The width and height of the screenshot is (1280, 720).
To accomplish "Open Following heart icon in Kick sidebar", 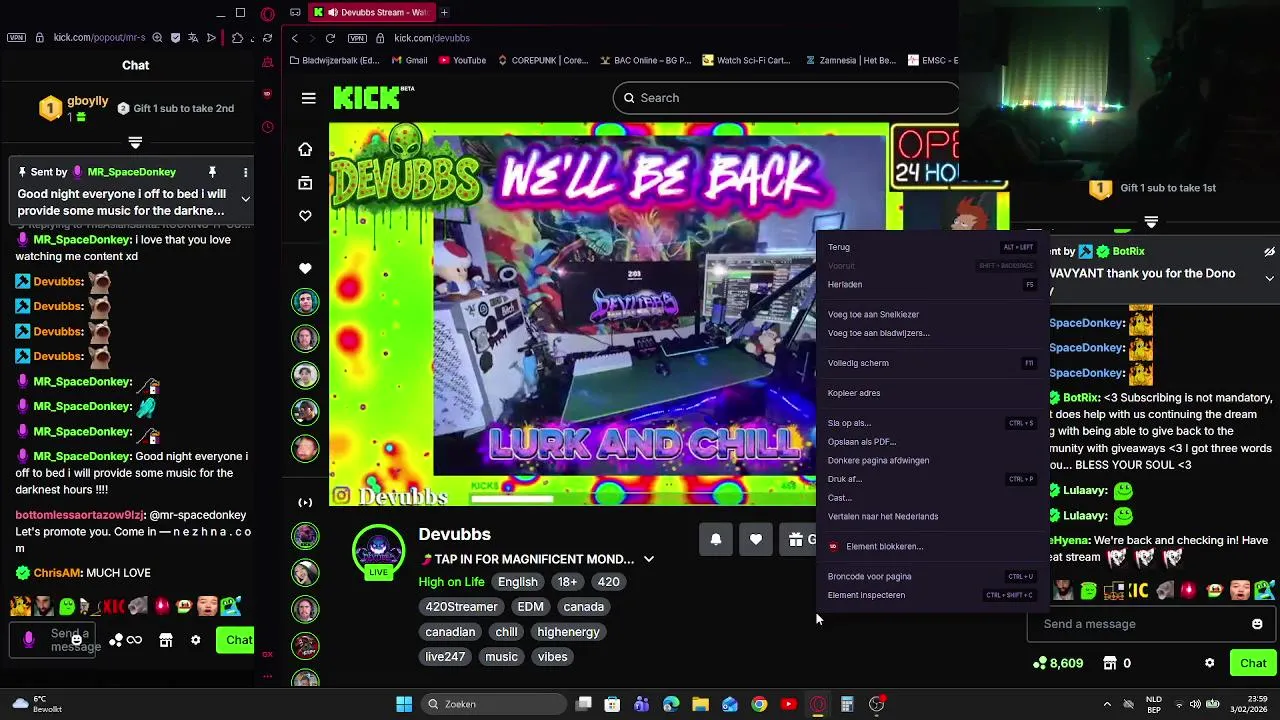I will pos(305,216).
